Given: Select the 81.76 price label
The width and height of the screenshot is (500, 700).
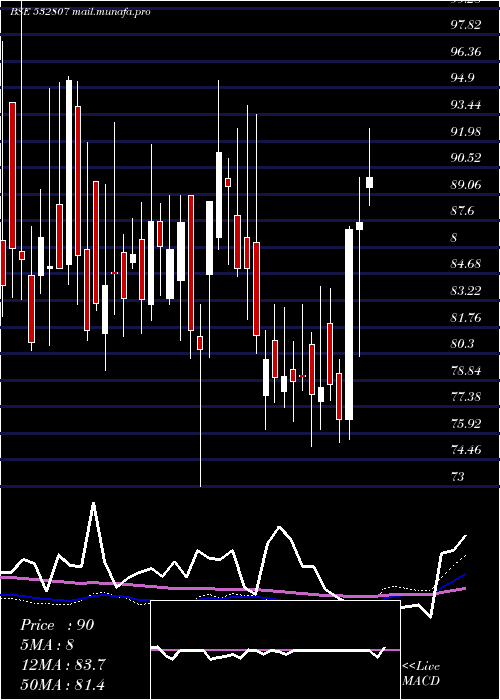Looking at the screenshot, I should click(466, 318).
